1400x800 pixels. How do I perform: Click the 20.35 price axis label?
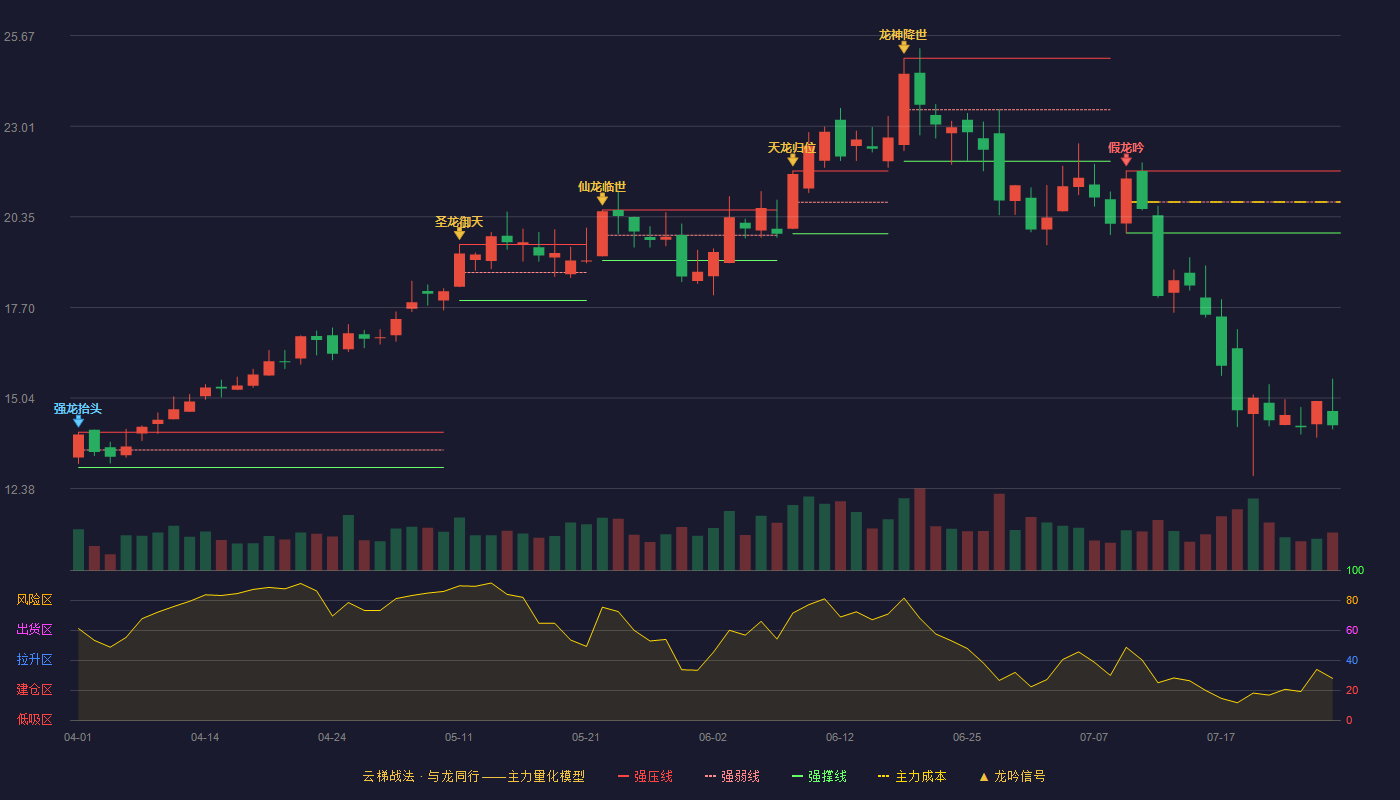point(19,218)
